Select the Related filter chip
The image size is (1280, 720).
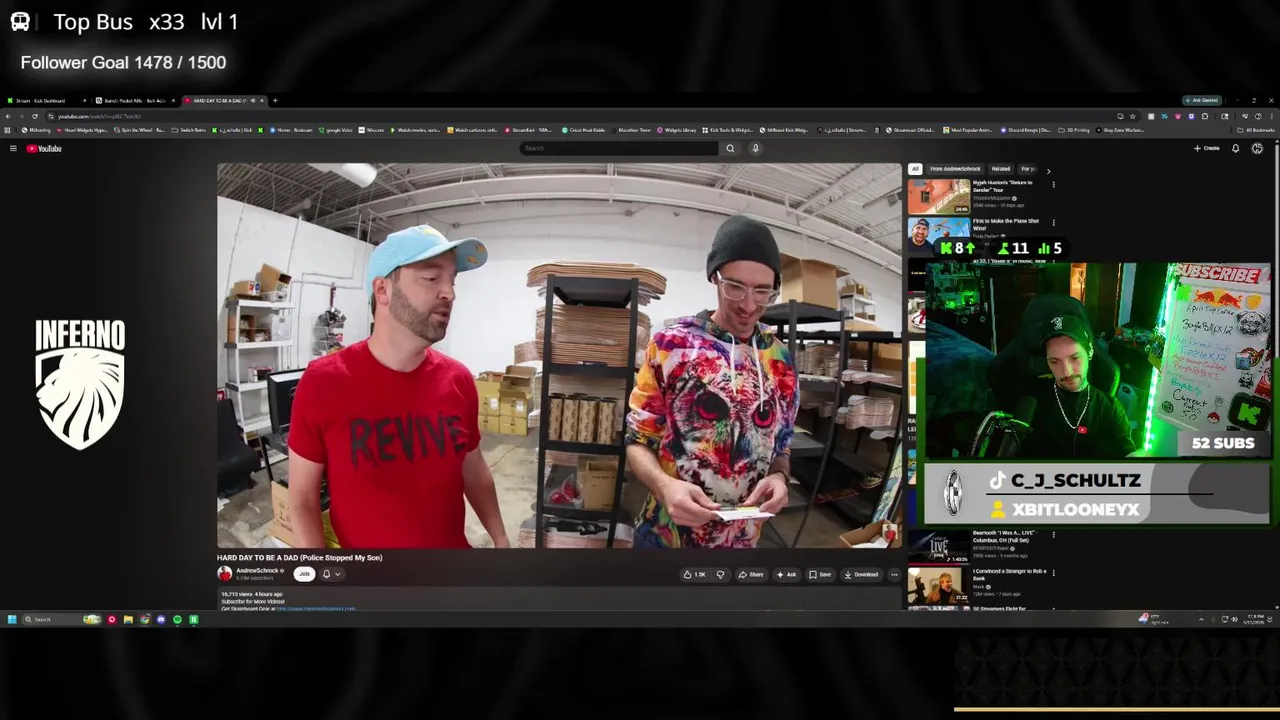click(x=1001, y=169)
